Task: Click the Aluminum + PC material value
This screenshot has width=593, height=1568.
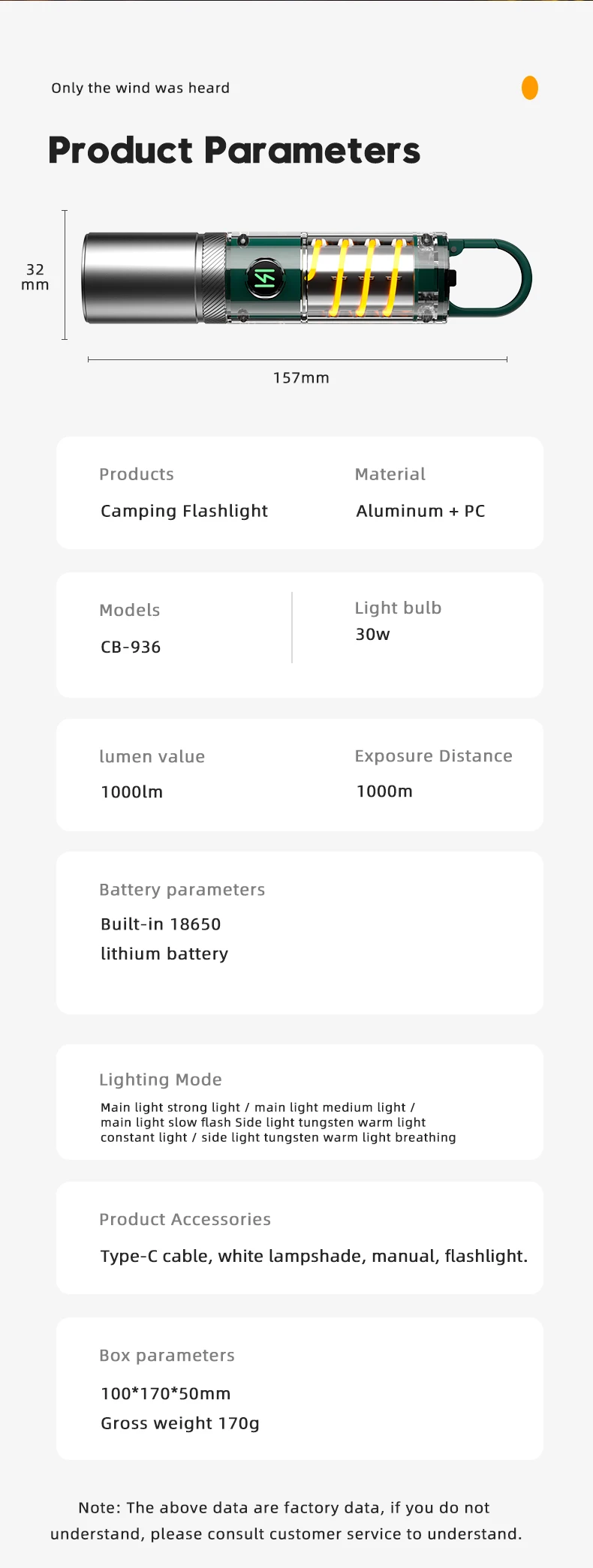Action: pyautogui.click(x=420, y=511)
